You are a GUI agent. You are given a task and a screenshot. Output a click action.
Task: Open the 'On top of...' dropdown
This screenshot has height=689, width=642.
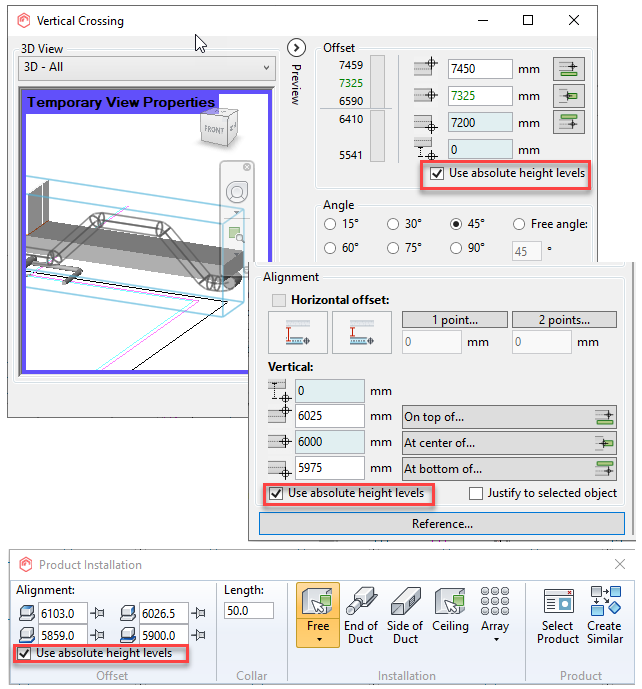pos(508,417)
